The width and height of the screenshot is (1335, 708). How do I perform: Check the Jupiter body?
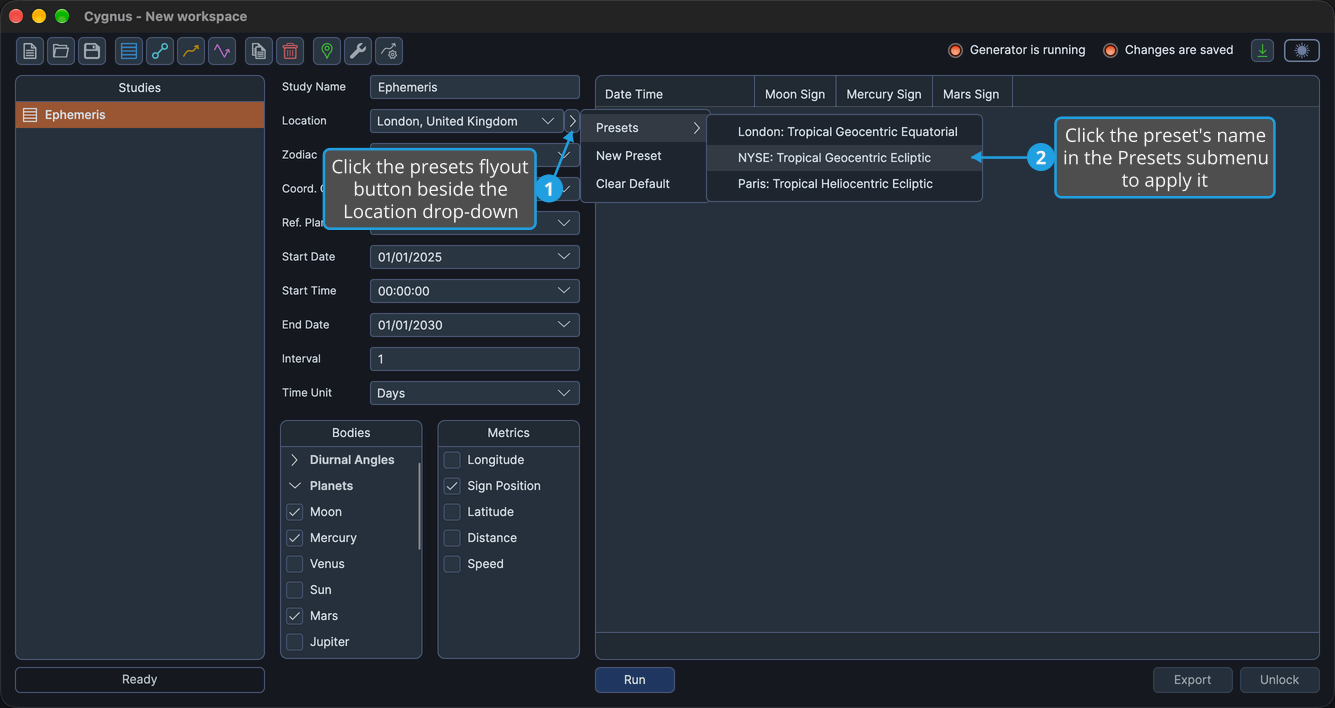coord(295,642)
